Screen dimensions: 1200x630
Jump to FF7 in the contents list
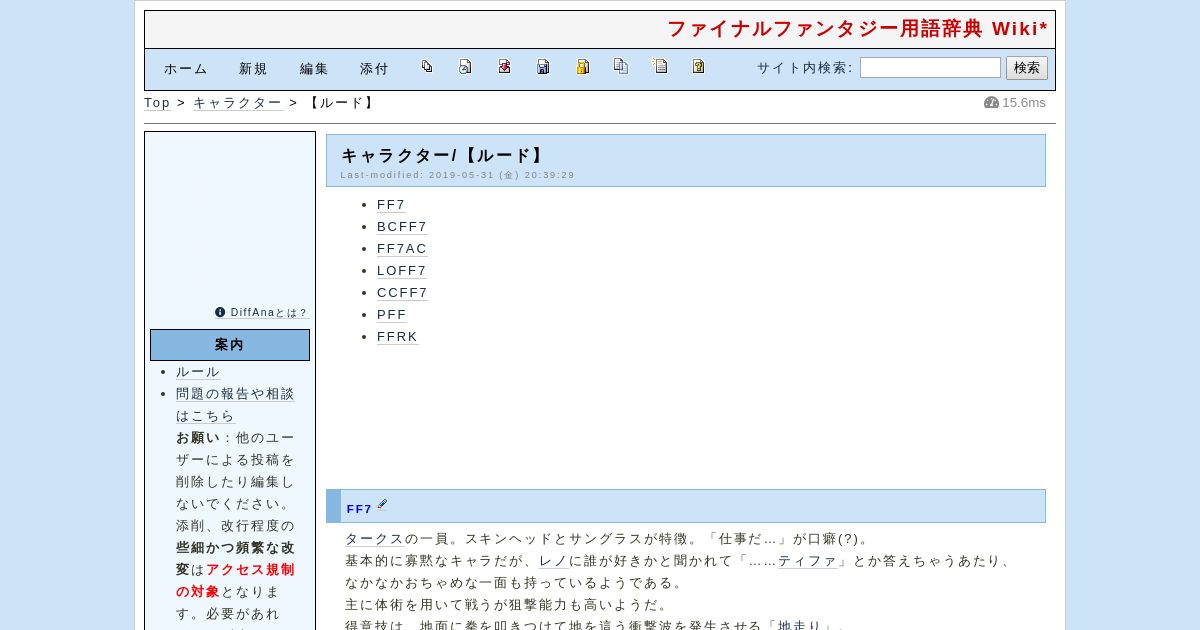pyautogui.click(x=391, y=205)
